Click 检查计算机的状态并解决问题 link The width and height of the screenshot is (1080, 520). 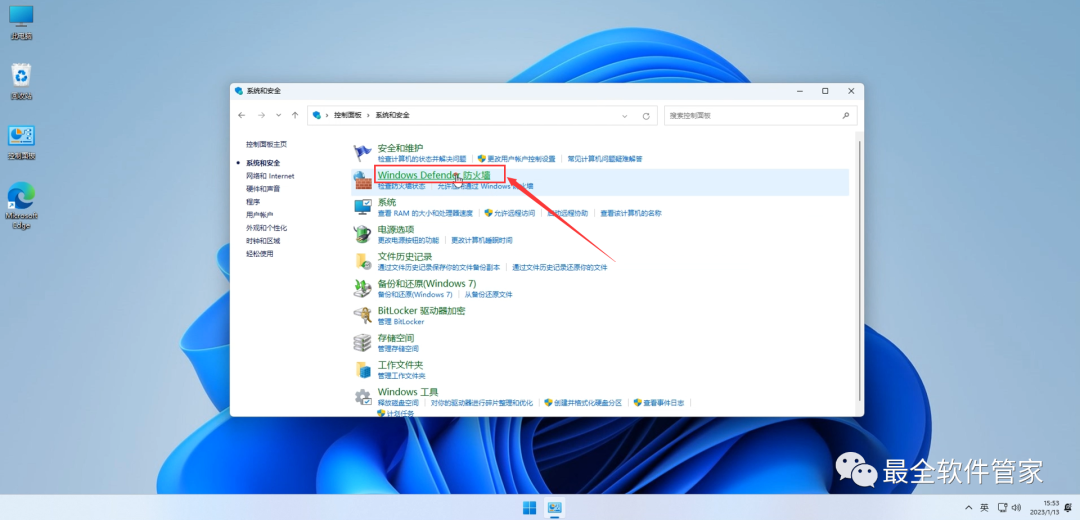[422, 159]
